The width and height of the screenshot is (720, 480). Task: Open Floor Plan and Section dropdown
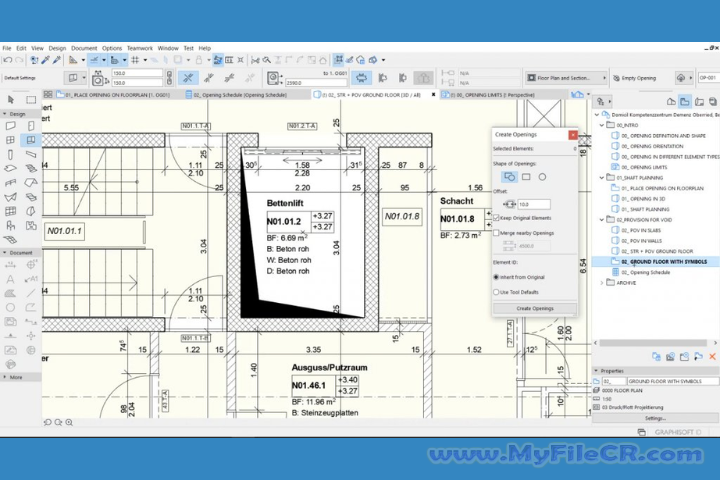pyautogui.click(x=566, y=78)
